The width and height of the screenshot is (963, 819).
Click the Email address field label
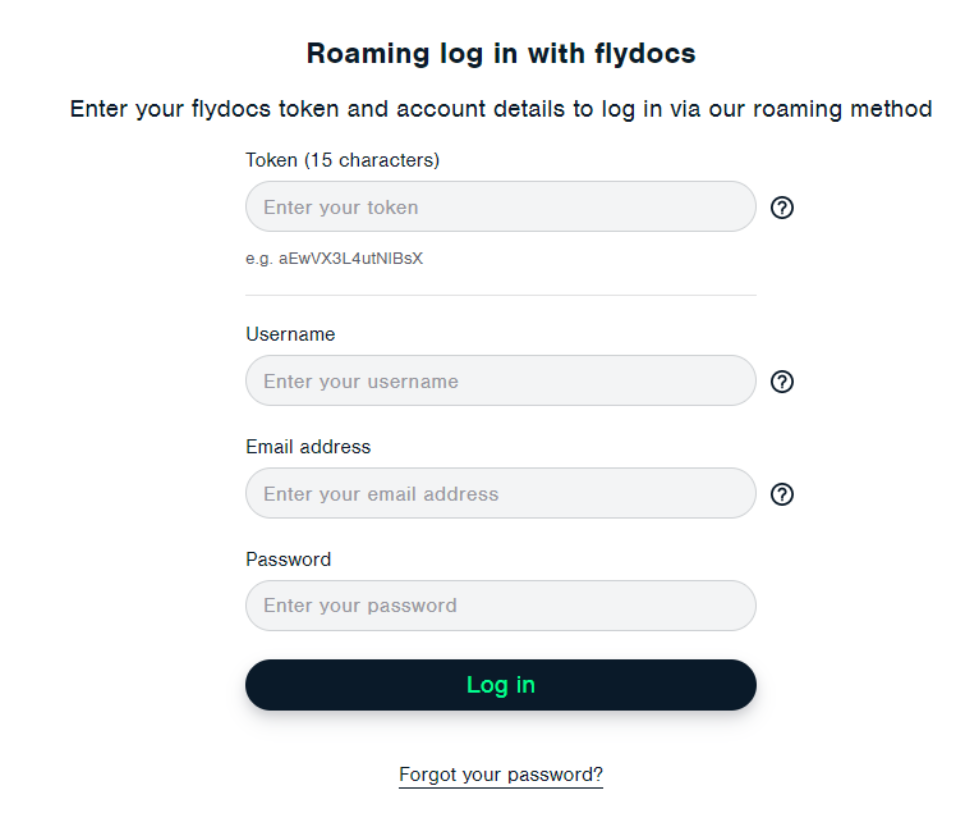point(308,447)
